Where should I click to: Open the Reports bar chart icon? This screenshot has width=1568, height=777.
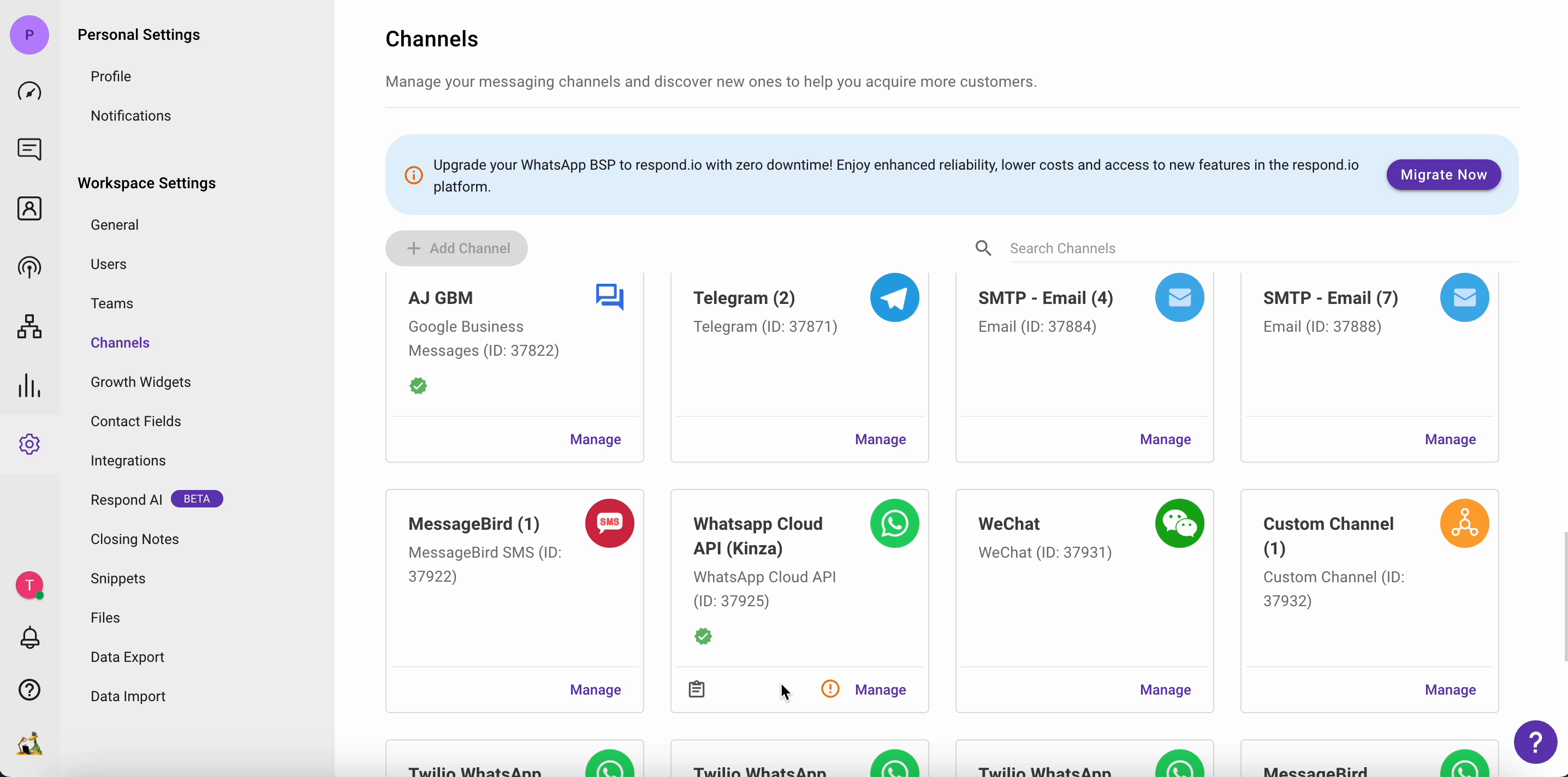pyautogui.click(x=29, y=385)
